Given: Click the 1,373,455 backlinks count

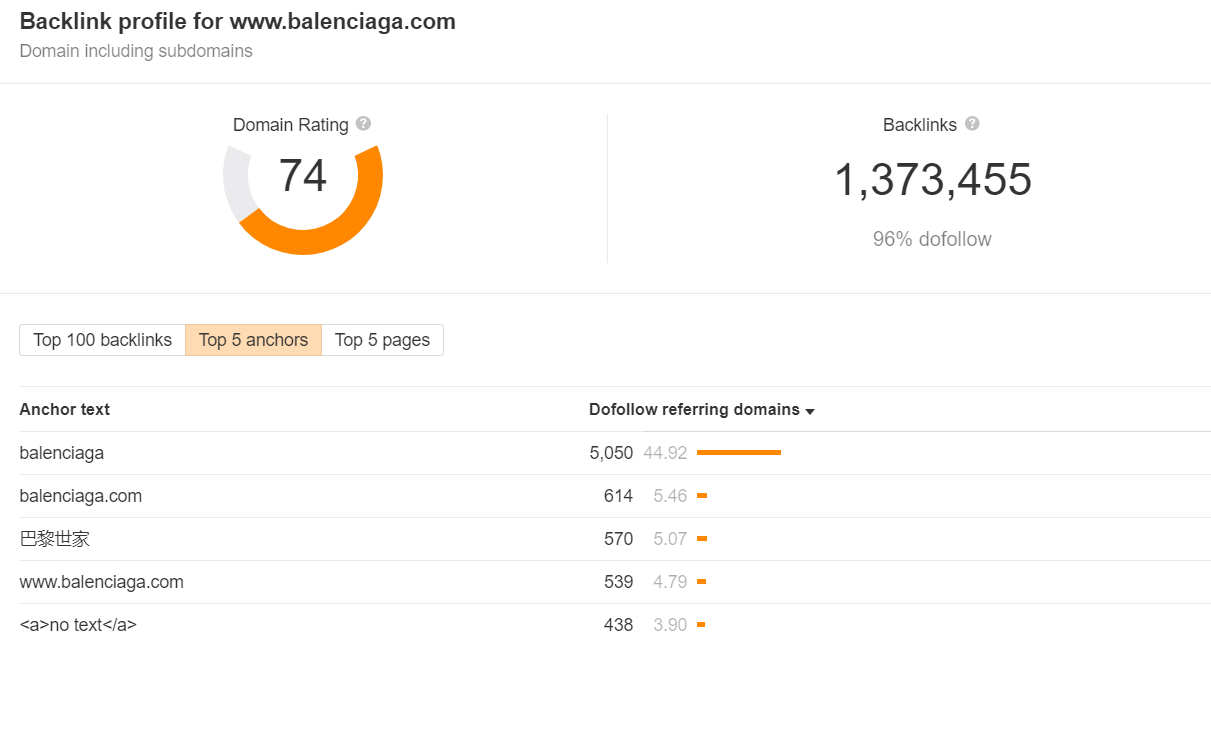Looking at the screenshot, I should 932,180.
